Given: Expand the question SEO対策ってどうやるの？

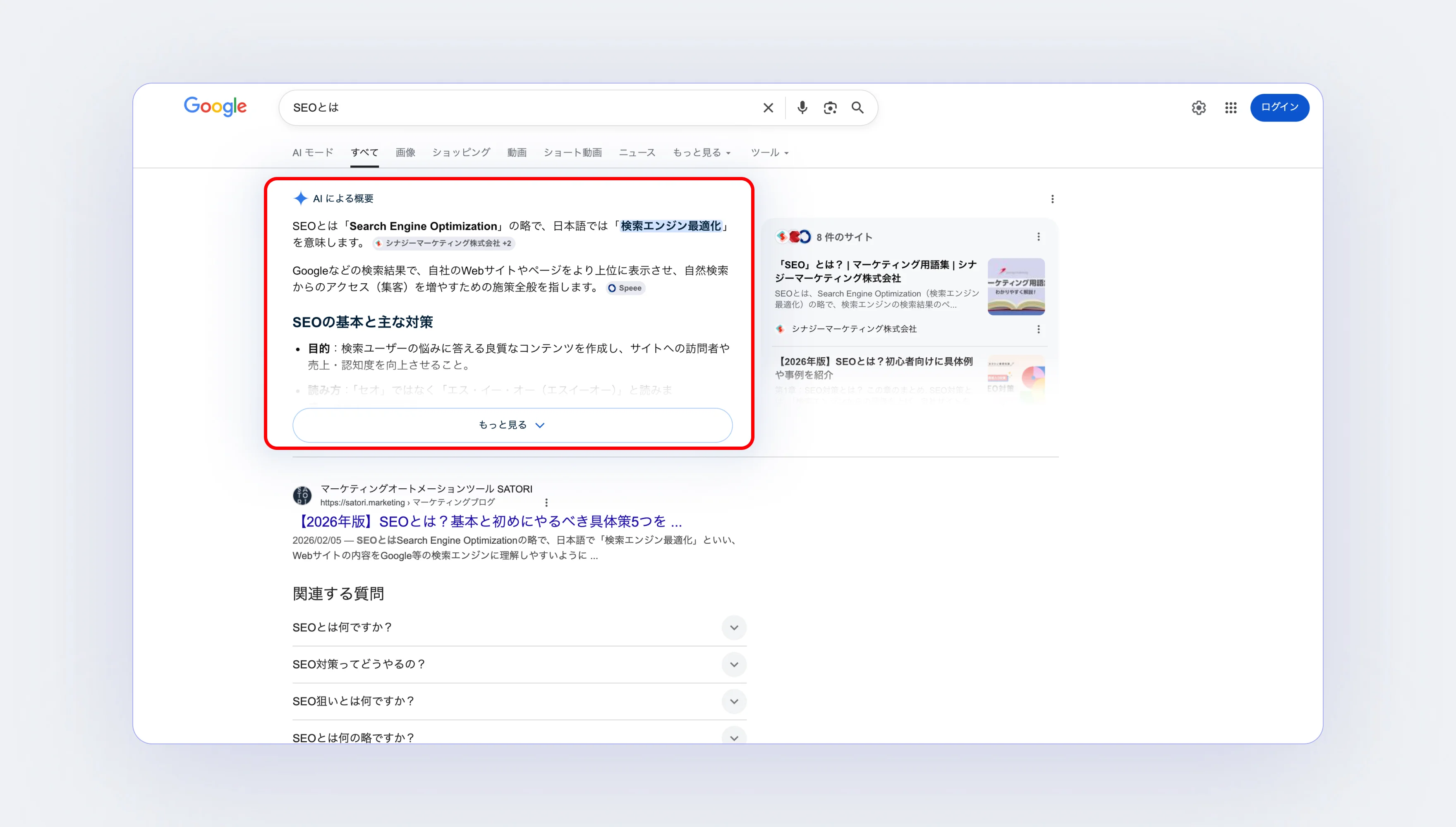Looking at the screenshot, I should click(x=519, y=664).
